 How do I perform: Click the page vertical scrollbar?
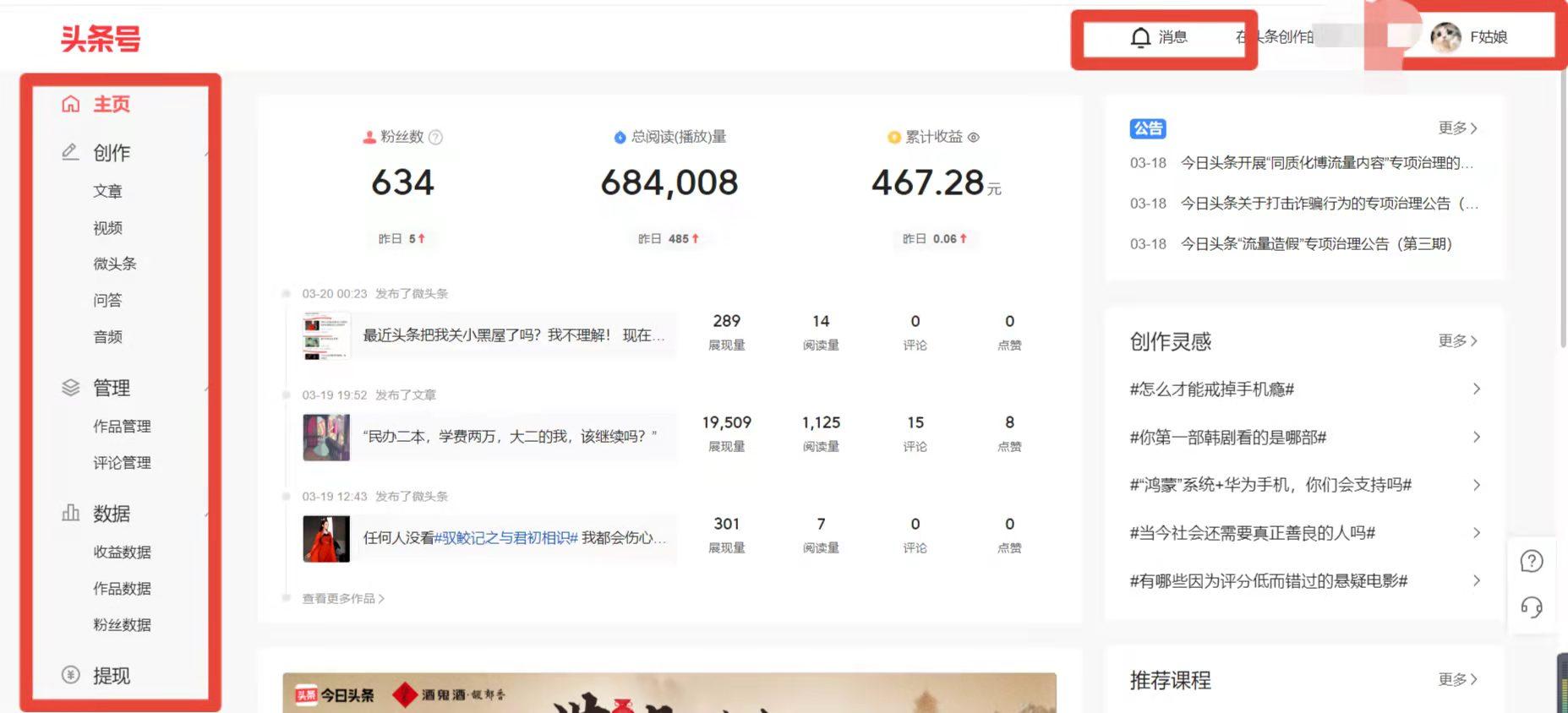(1563, 207)
